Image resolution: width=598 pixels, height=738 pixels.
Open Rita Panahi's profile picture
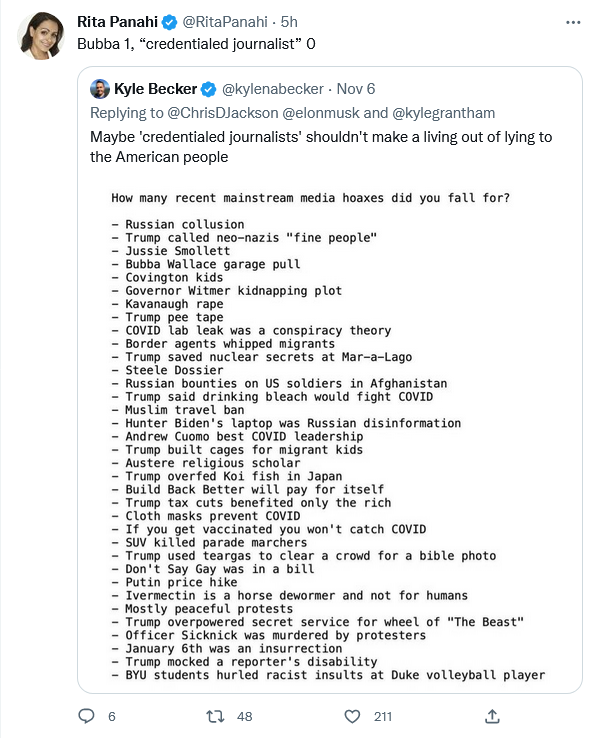pos(41,36)
